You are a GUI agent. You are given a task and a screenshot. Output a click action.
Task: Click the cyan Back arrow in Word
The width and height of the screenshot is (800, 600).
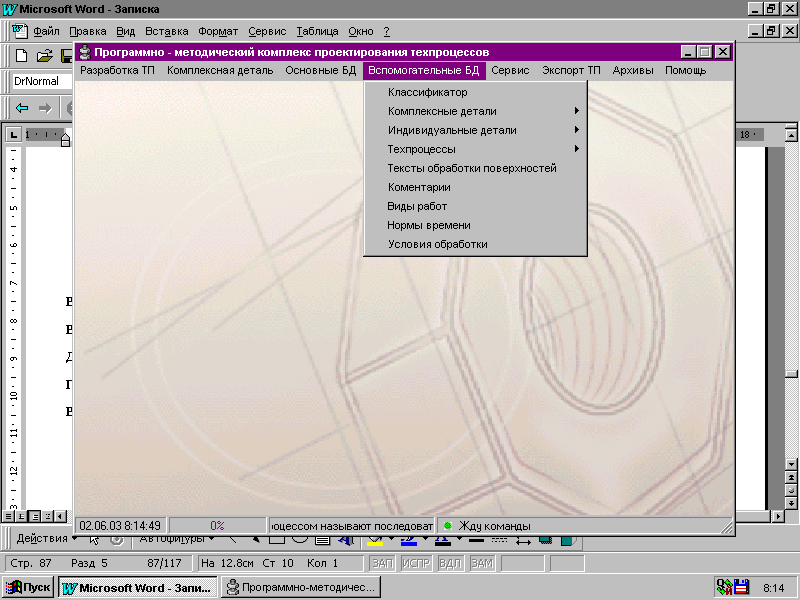coord(22,108)
